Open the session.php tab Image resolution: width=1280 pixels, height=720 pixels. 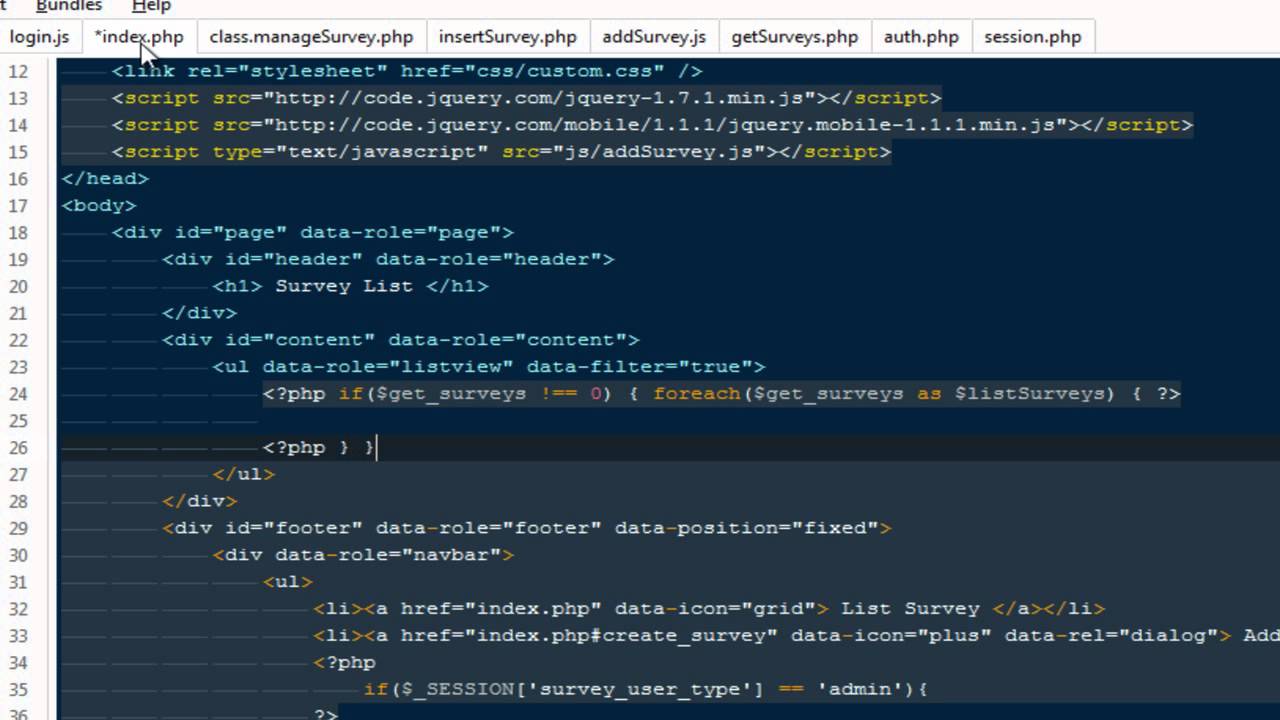pyautogui.click(x=1033, y=37)
